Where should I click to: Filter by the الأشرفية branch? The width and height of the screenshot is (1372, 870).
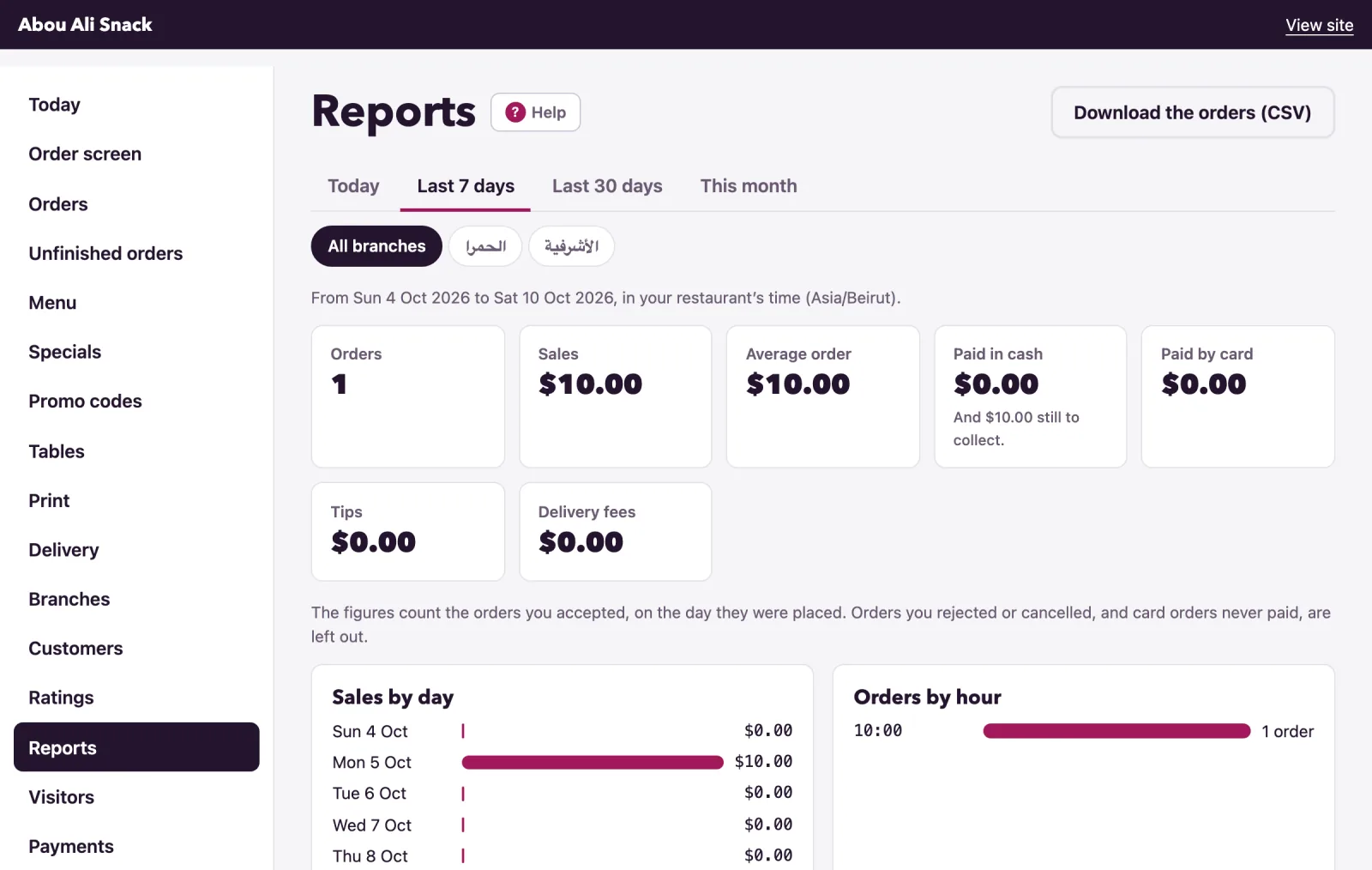[x=571, y=246]
